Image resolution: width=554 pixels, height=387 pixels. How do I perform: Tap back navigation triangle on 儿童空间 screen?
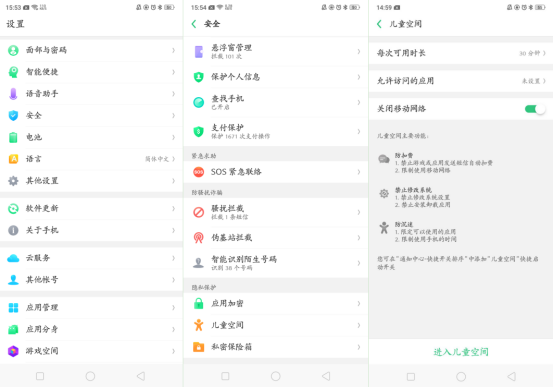[x=512, y=376]
